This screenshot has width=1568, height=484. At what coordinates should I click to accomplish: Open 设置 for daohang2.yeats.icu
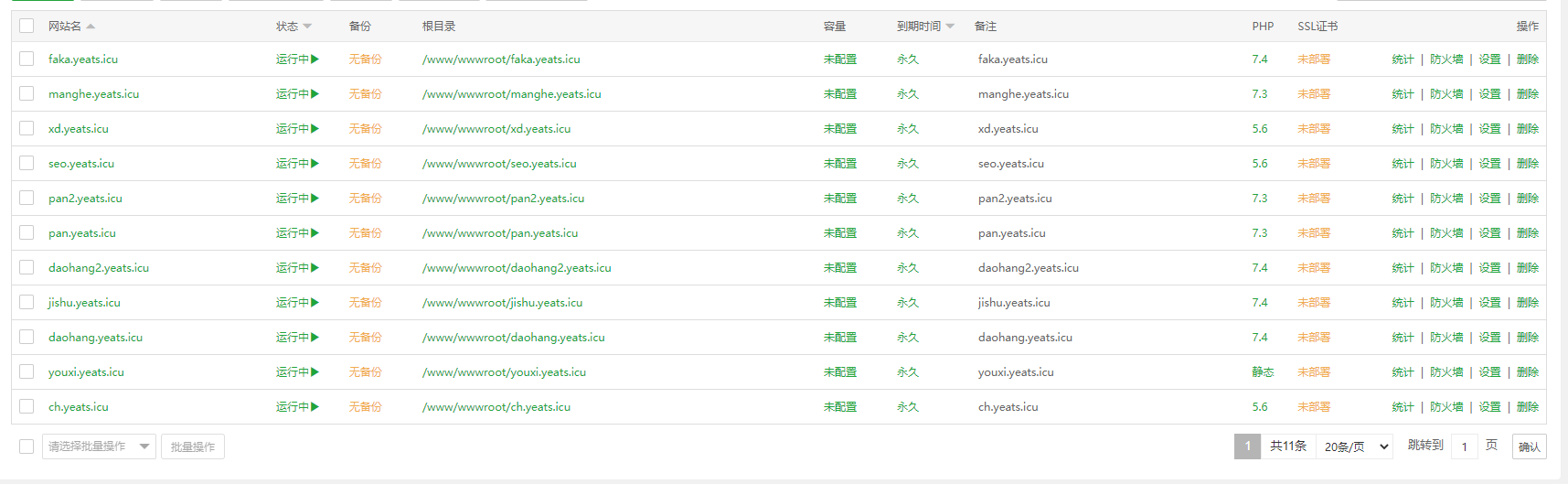[x=1490, y=268]
